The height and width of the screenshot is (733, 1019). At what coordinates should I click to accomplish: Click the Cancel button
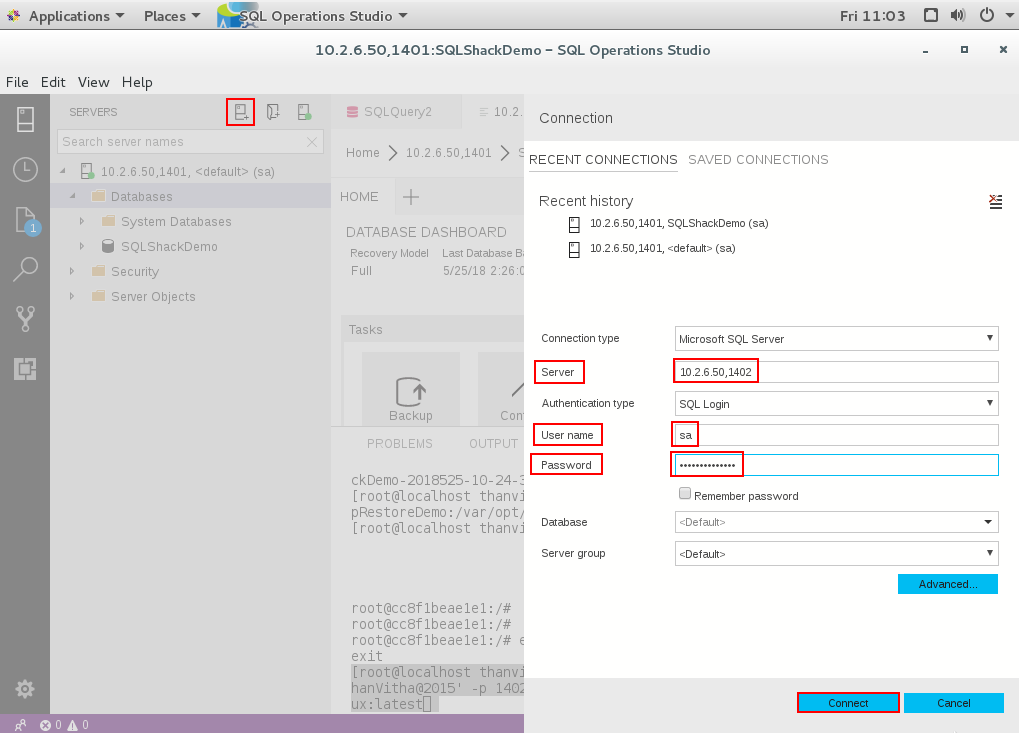(953, 703)
